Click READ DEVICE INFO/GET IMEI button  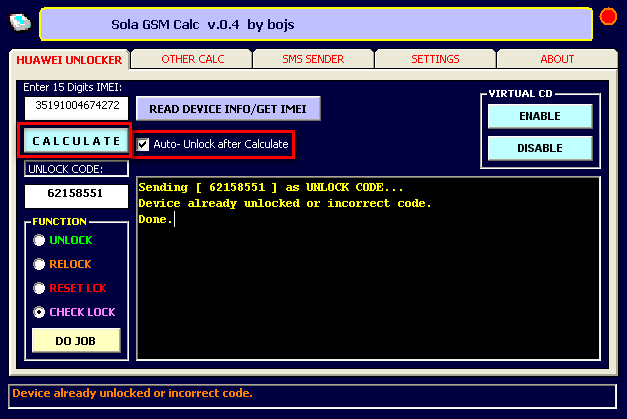point(228,109)
